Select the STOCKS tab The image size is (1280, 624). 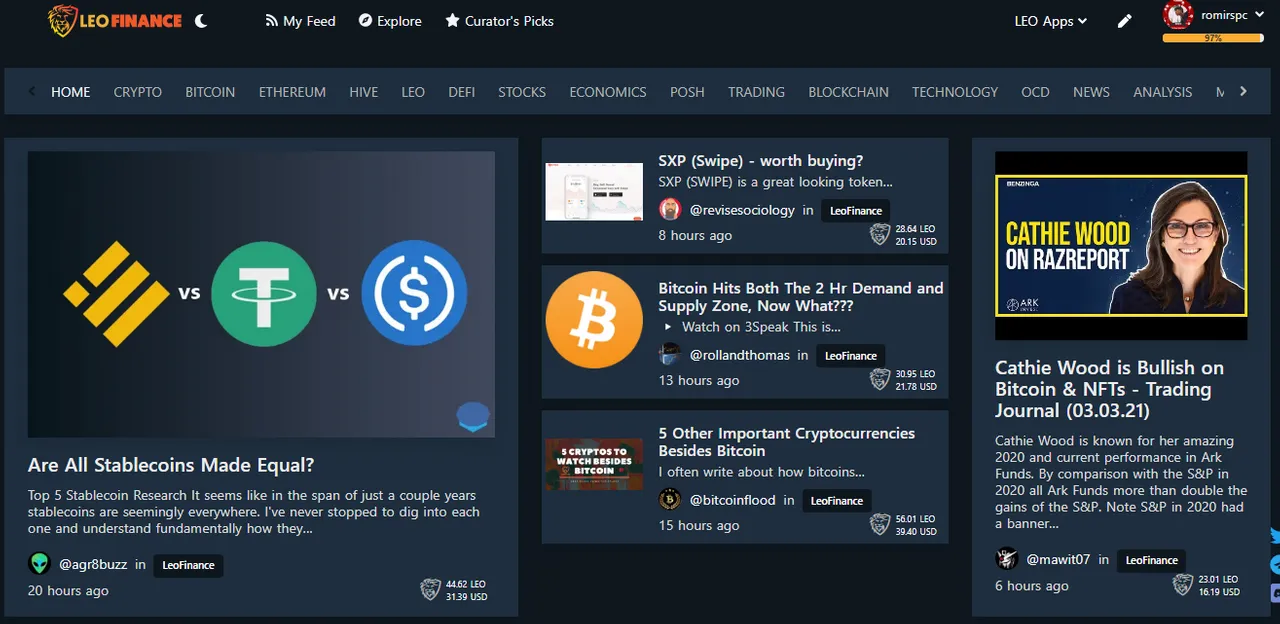tap(522, 92)
